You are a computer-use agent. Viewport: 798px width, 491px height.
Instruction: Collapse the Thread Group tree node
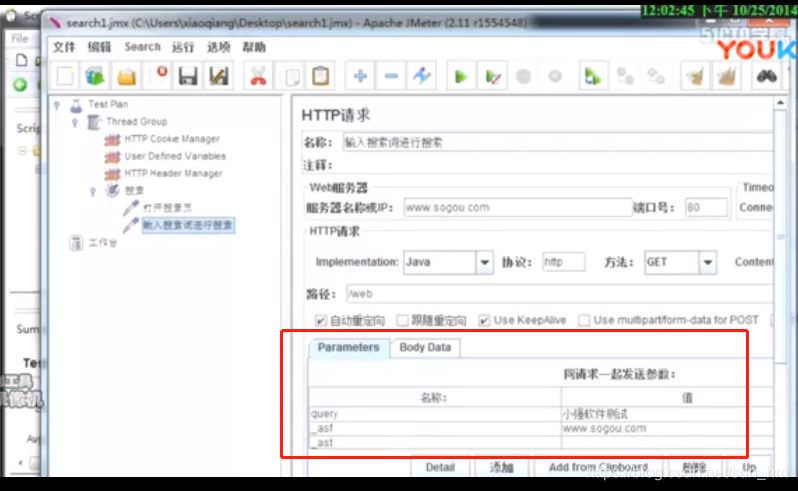[75, 123]
